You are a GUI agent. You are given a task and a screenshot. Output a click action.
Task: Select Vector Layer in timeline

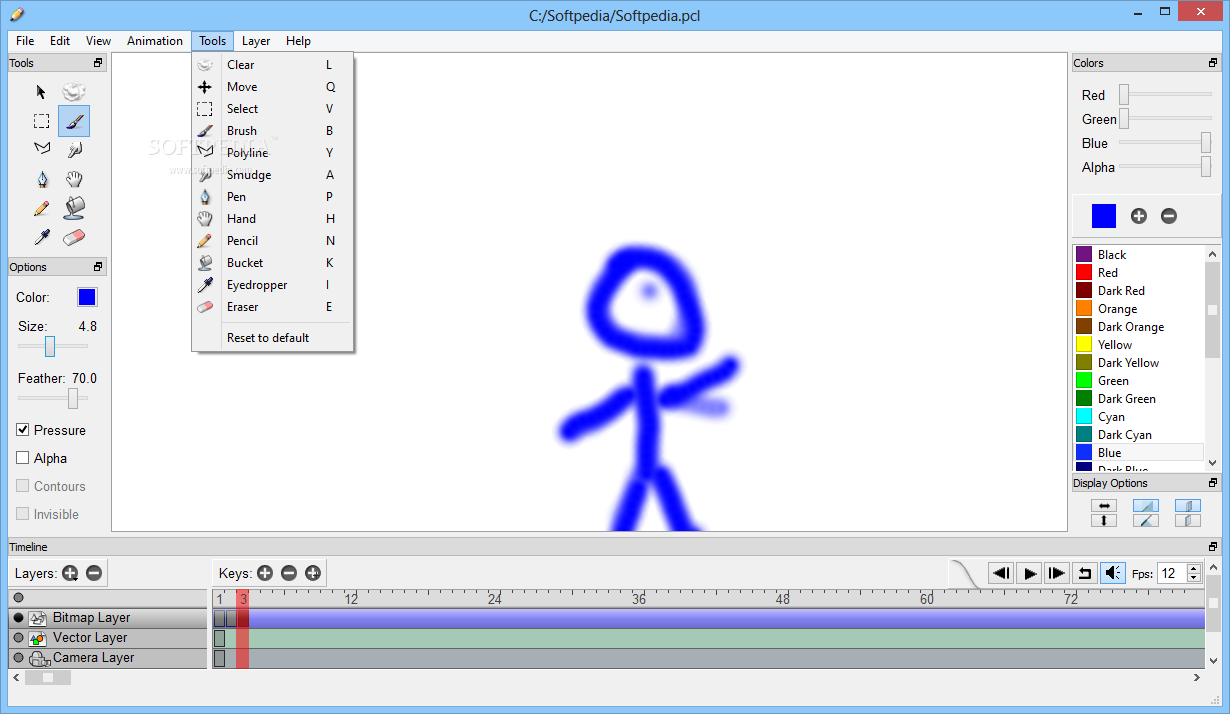(90, 638)
